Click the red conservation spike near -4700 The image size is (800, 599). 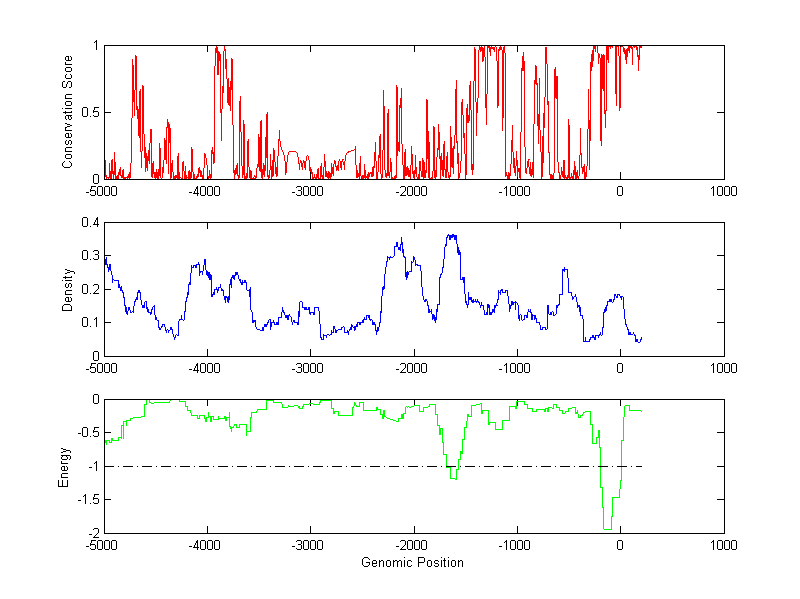(134, 58)
